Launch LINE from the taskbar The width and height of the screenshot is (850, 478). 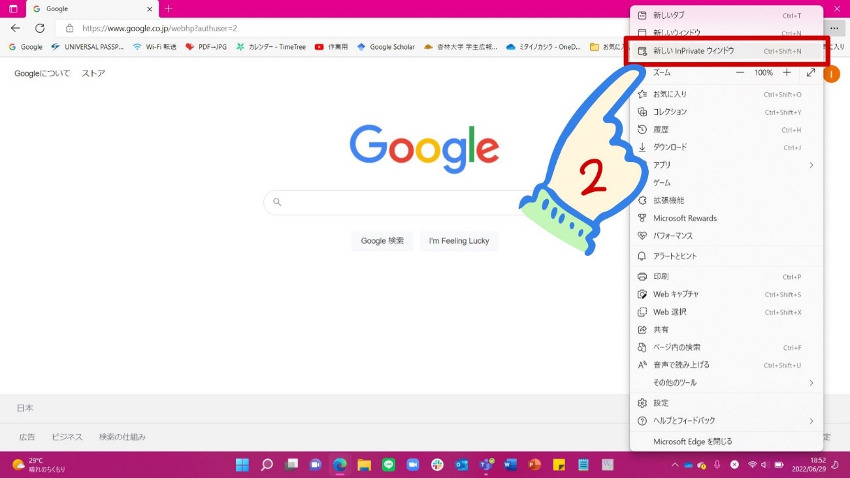click(389, 465)
